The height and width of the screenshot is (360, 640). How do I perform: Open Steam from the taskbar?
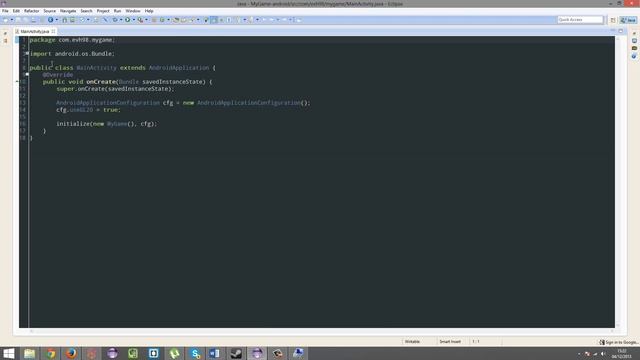pos(236,353)
